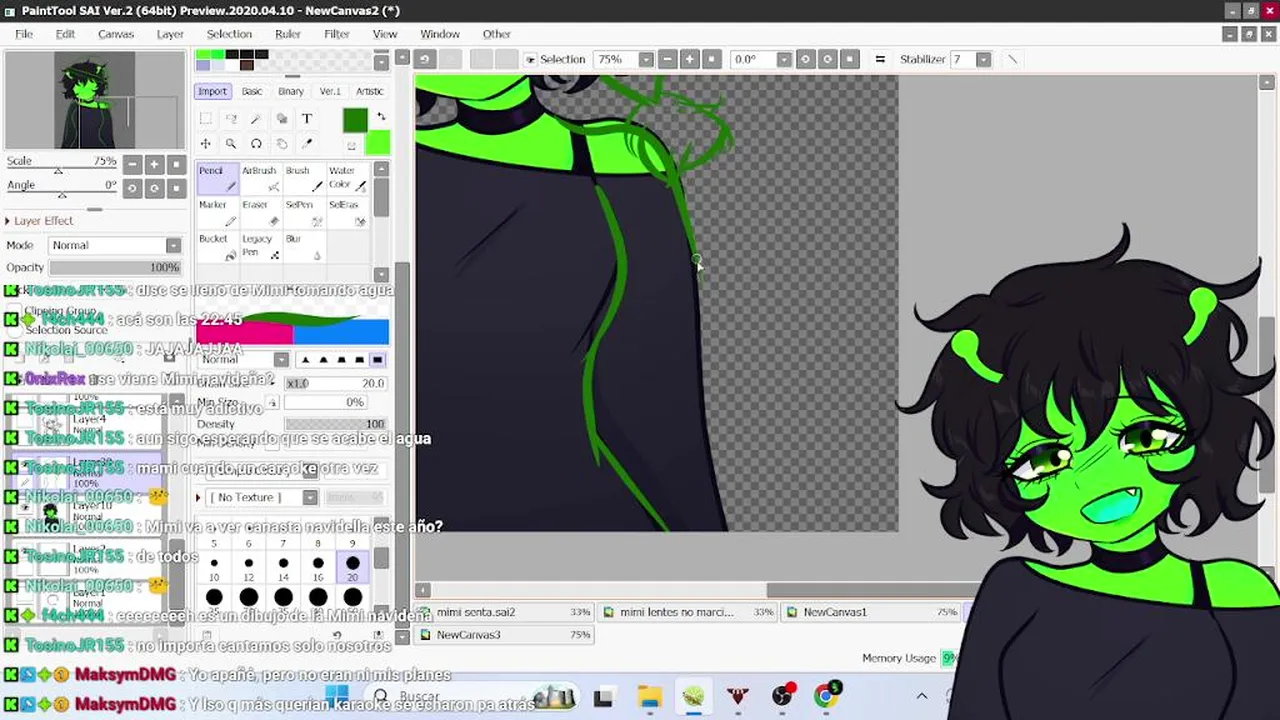Choose the Marker tool
The width and height of the screenshot is (1280, 720).
[217, 213]
